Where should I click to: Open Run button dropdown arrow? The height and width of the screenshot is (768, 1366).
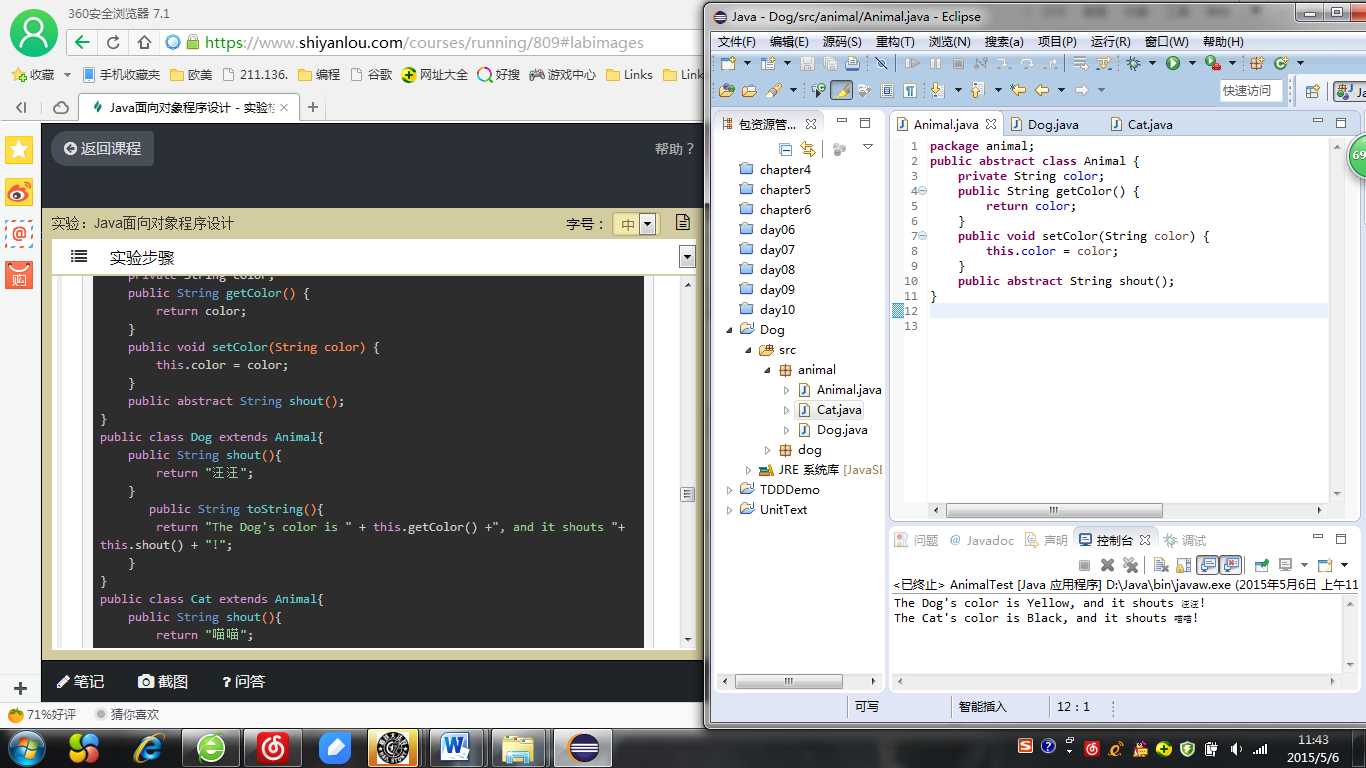1192,63
